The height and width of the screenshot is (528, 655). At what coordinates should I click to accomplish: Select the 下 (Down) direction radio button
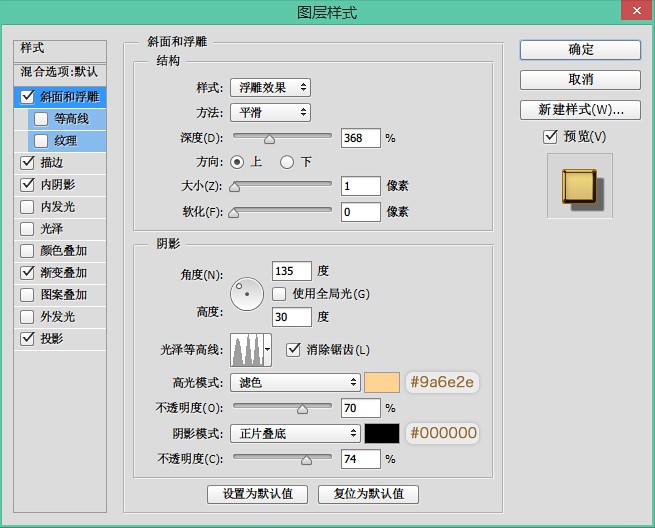point(287,162)
